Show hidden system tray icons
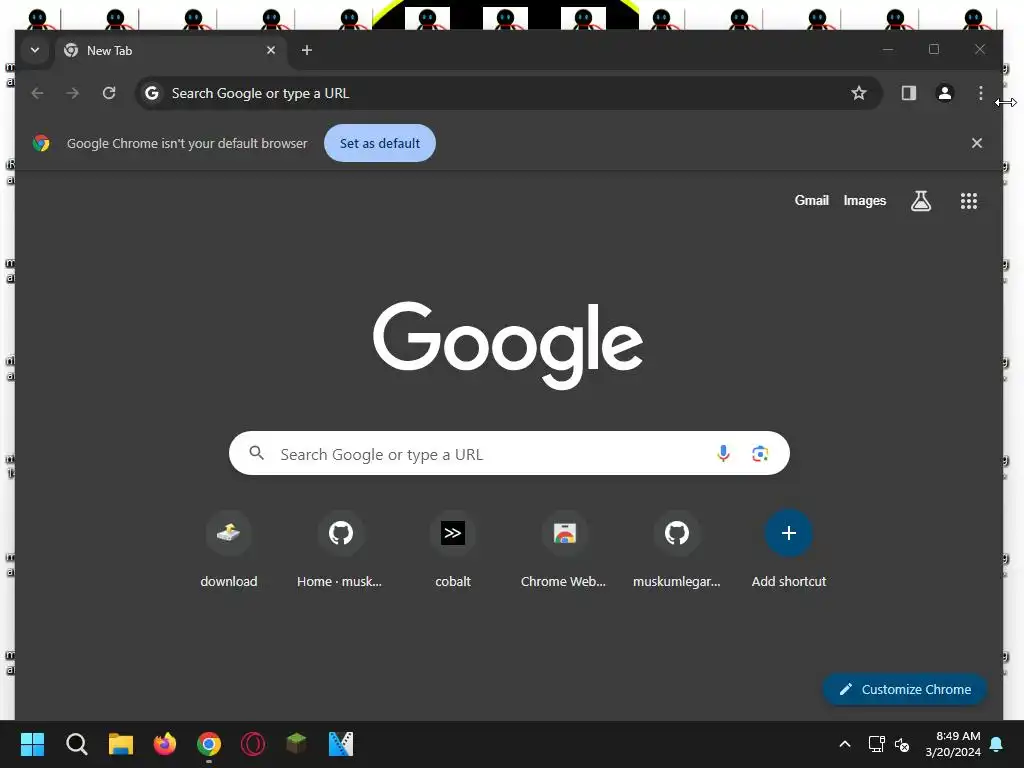Viewport: 1024px width, 768px height. click(844, 744)
